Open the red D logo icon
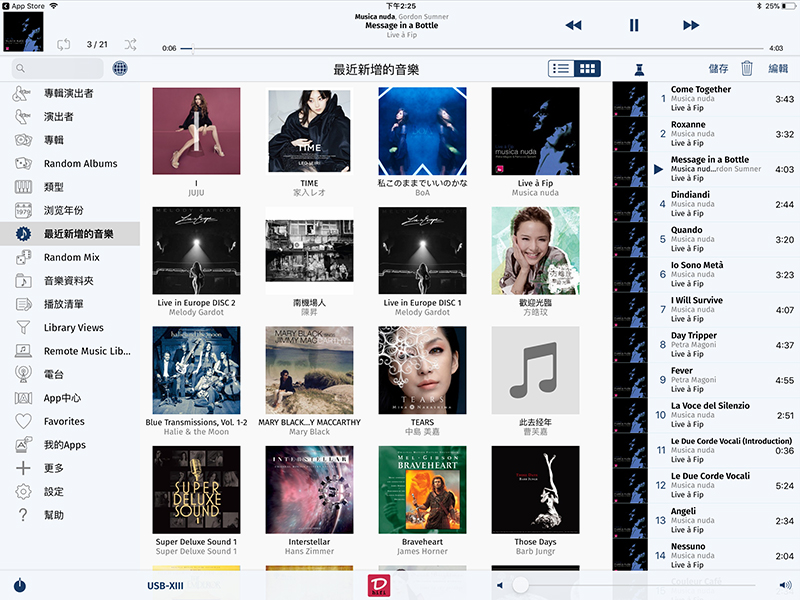This screenshot has height=600, width=800. pos(379,584)
